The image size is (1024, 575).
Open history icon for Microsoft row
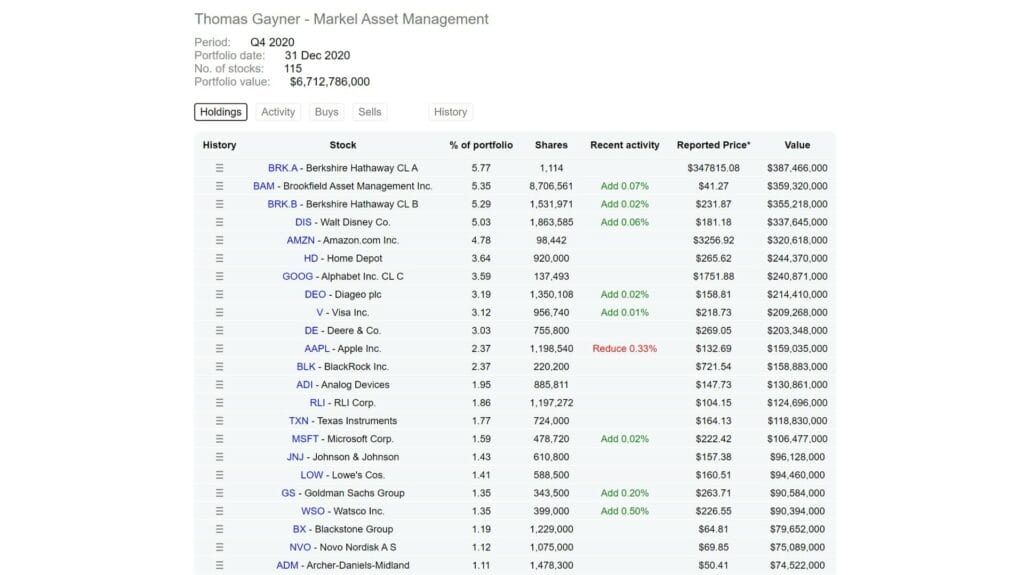219,439
